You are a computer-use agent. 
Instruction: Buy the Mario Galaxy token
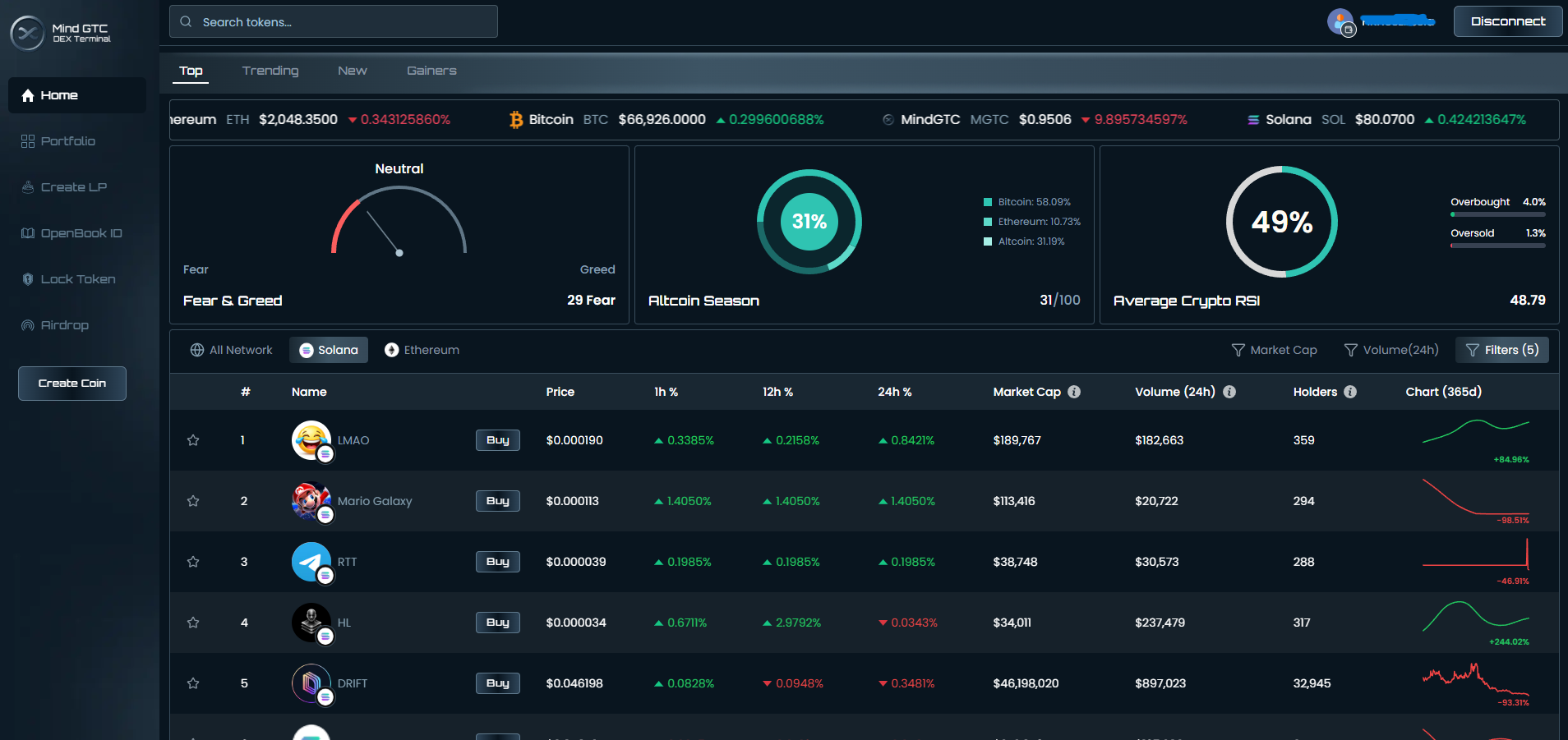(497, 500)
